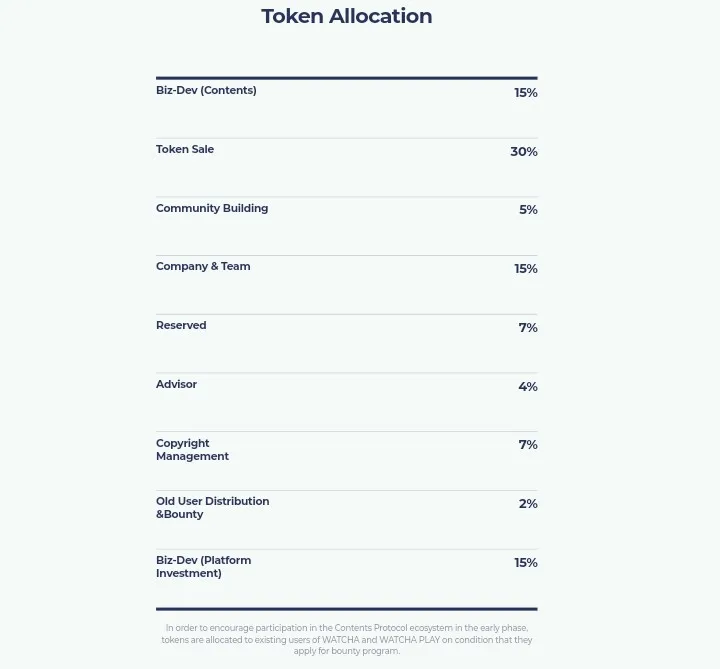This screenshot has width=720, height=669.
Task: Select the Community Building label
Action: coord(212,208)
